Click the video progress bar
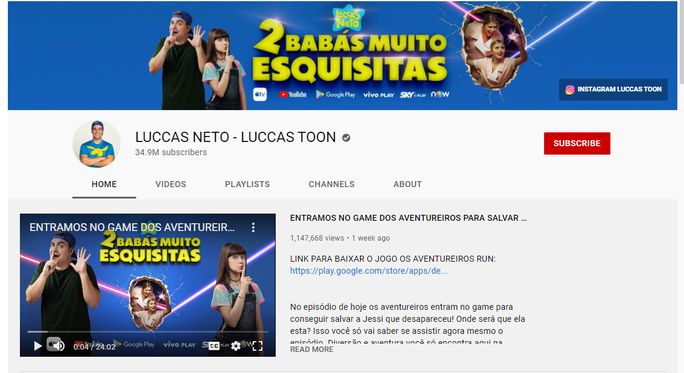 click(148, 332)
